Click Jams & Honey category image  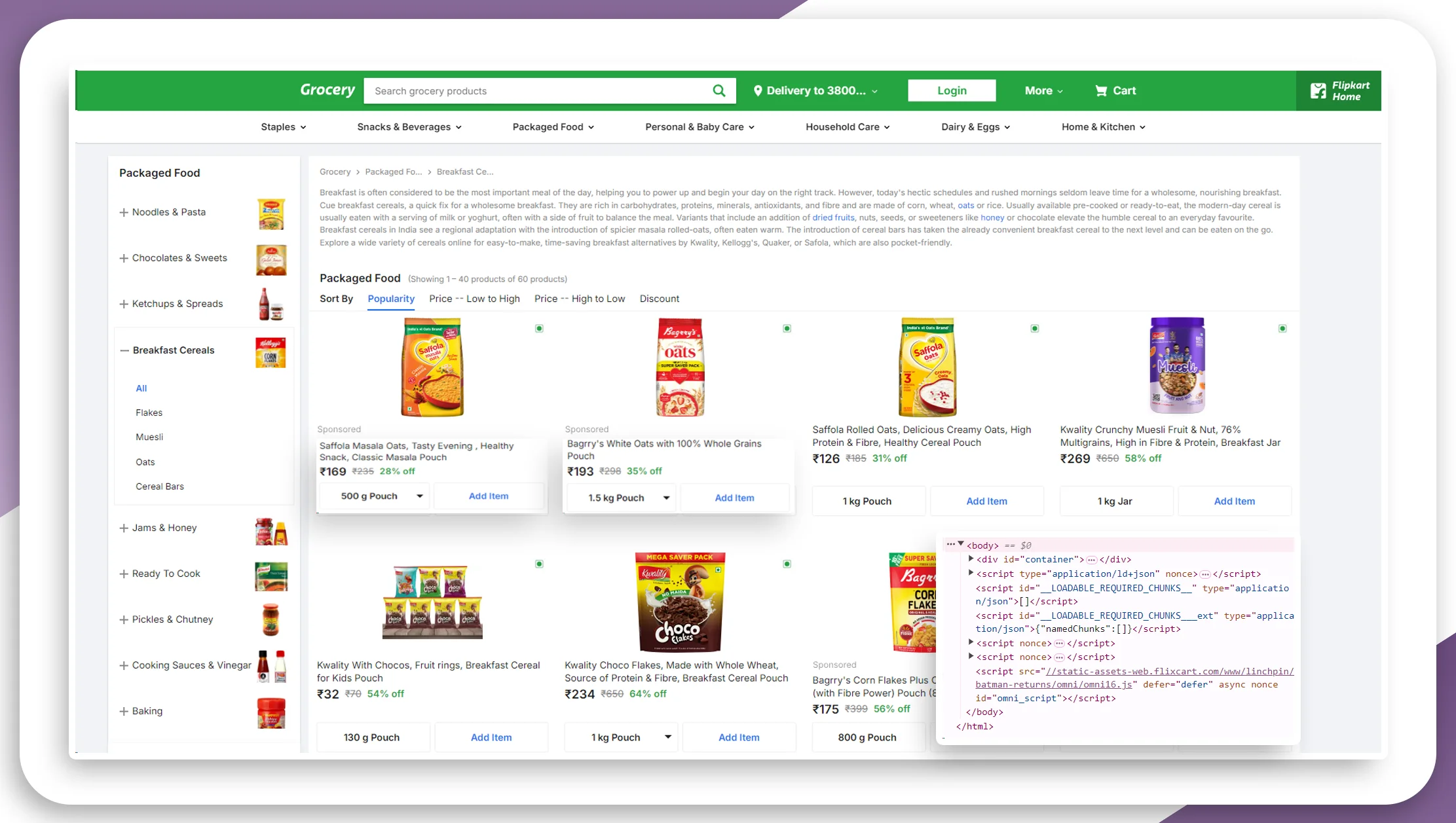pos(271,531)
